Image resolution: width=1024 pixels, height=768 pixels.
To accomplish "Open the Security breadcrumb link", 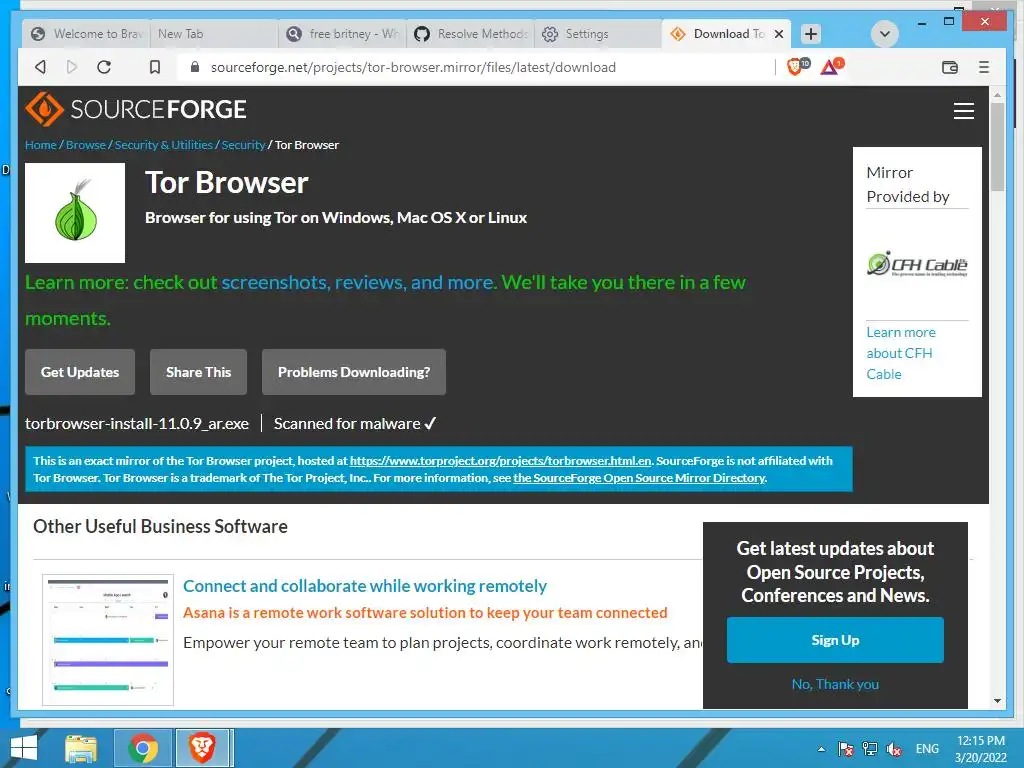I will (x=243, y=144).
